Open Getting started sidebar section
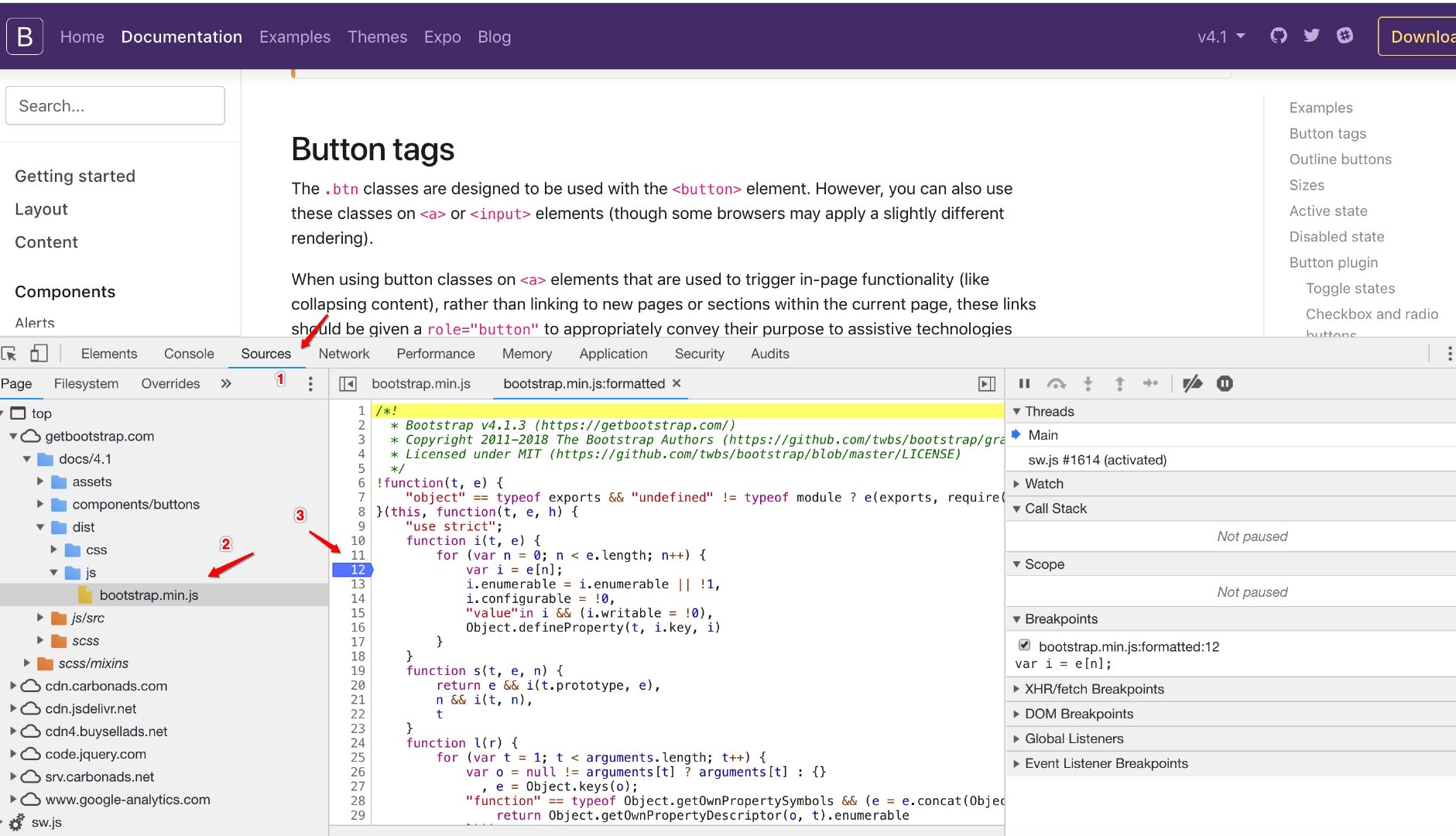 [x=75, y=176]
